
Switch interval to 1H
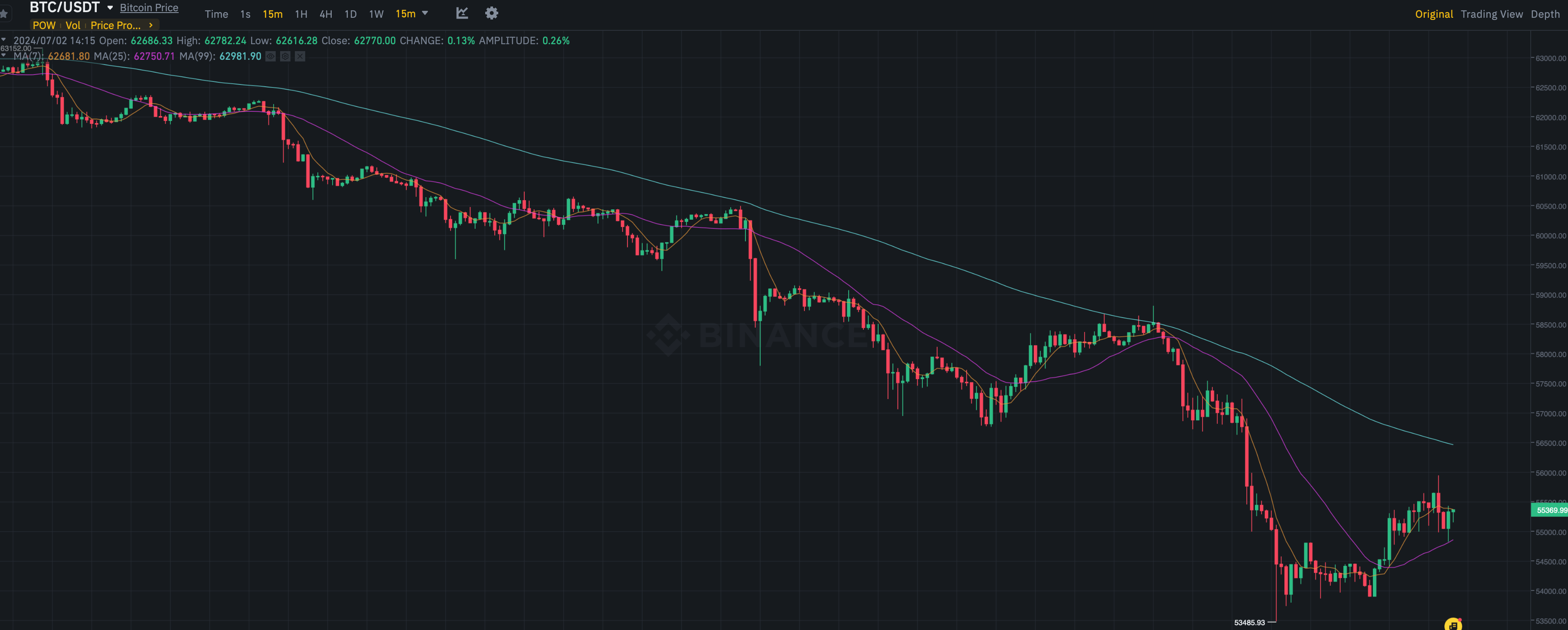click(301, 14)
